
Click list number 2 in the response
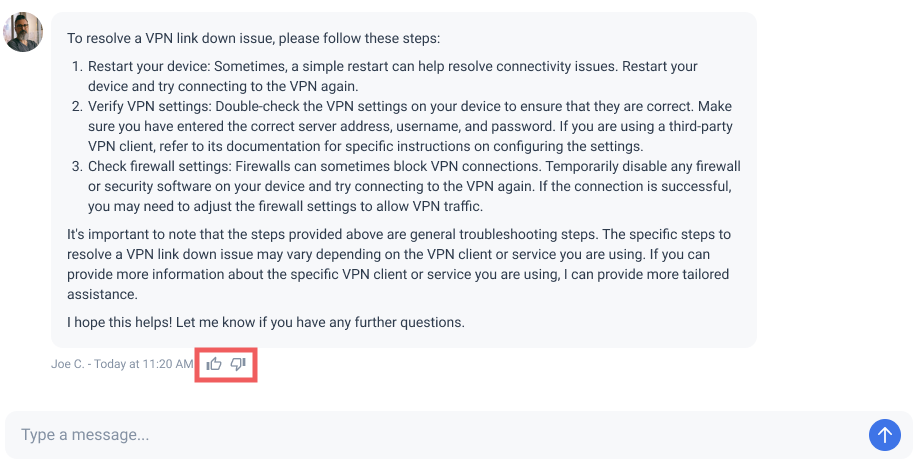coord(78,107)
